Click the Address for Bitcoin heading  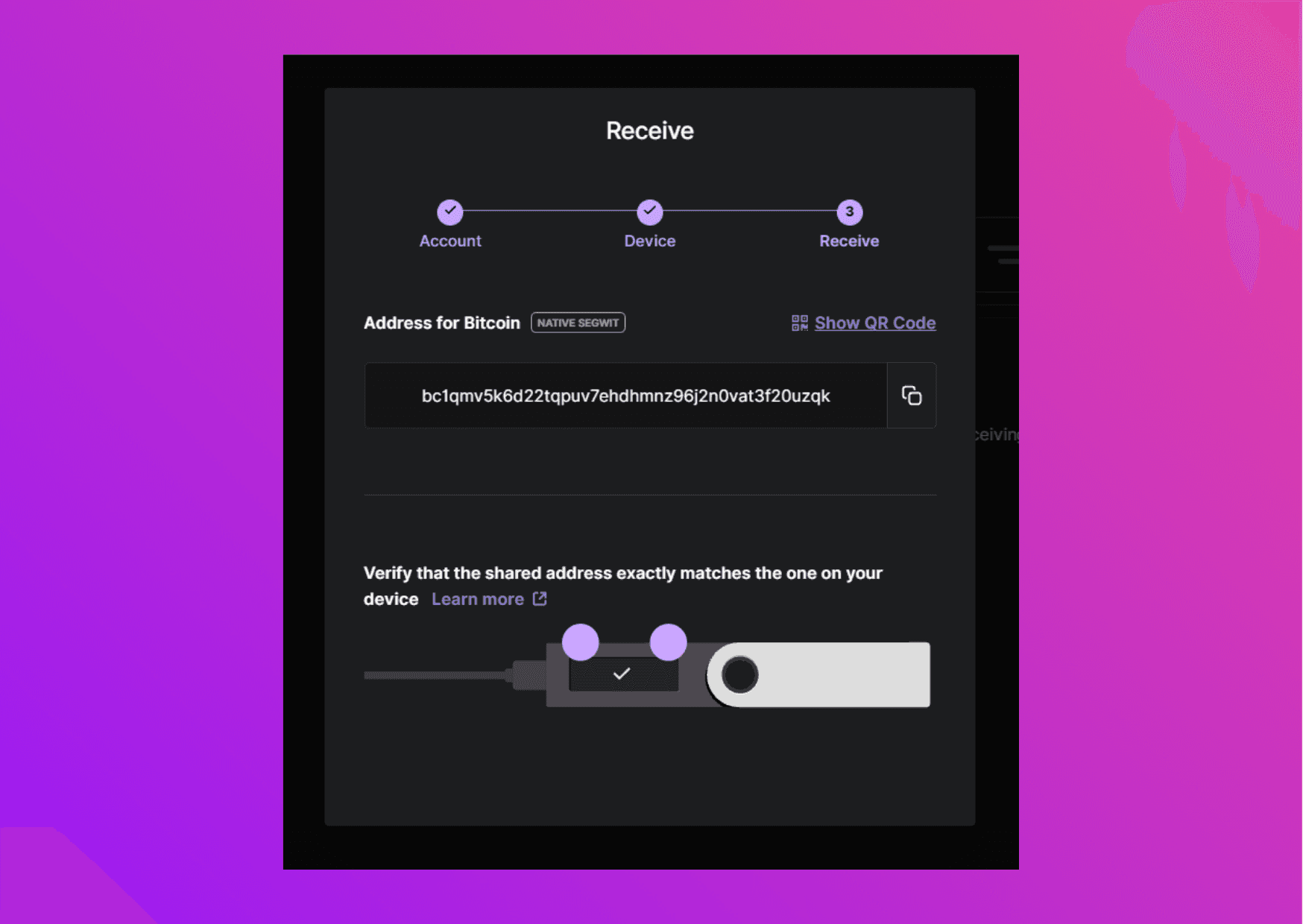(x=442, y=323)
